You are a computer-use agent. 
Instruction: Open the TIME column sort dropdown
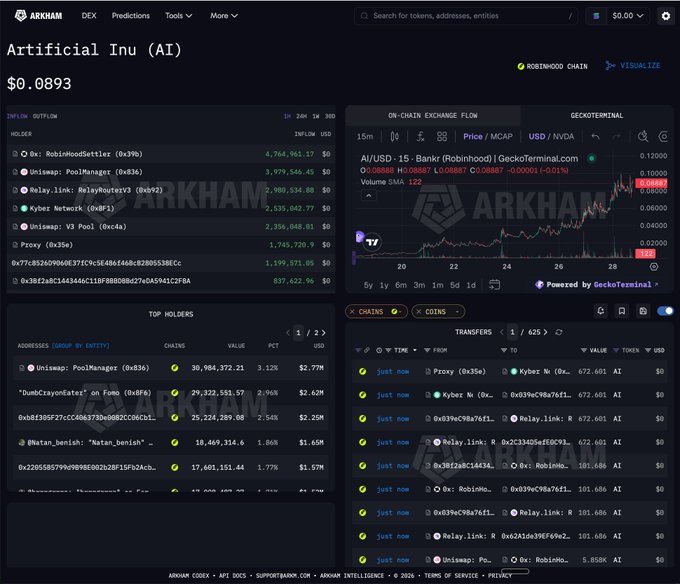tap(415, 350)
